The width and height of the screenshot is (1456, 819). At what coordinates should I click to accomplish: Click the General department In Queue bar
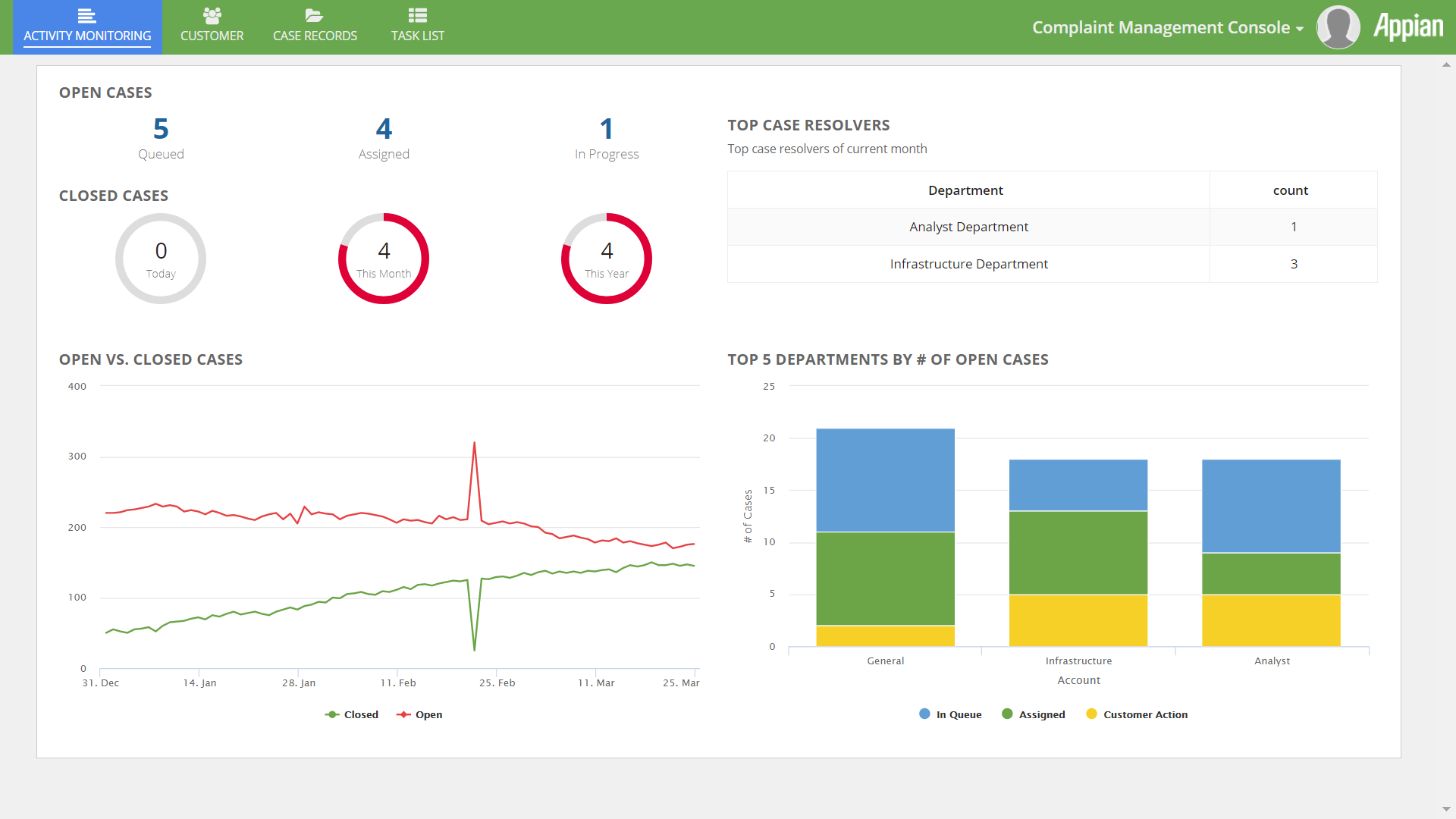pyautogui.click(x=885, y=480)
